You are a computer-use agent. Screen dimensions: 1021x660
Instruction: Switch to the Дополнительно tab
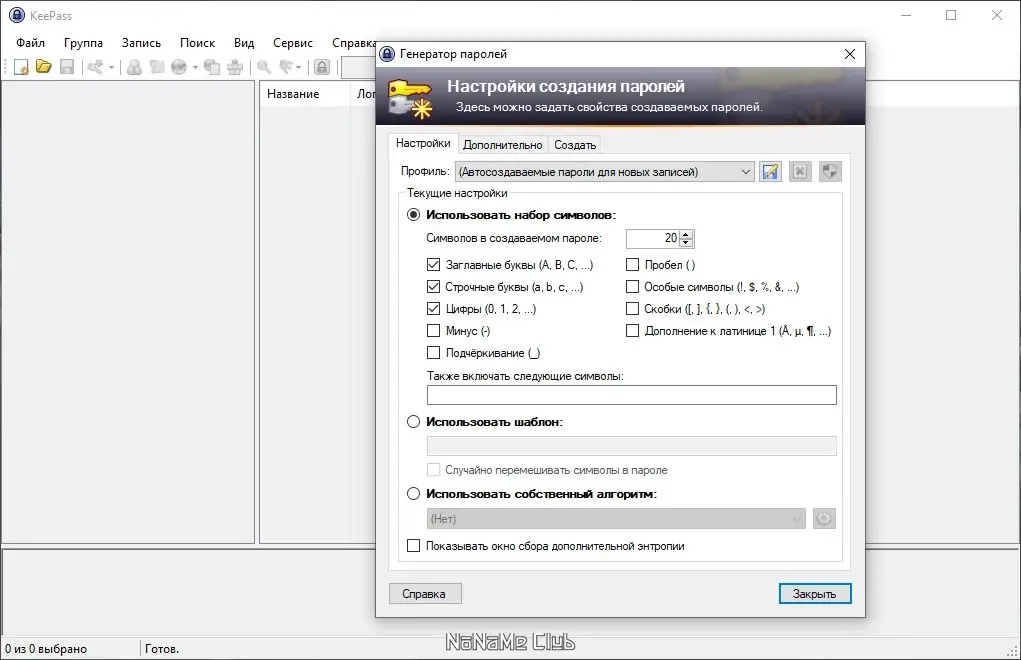tap(503, 145)
